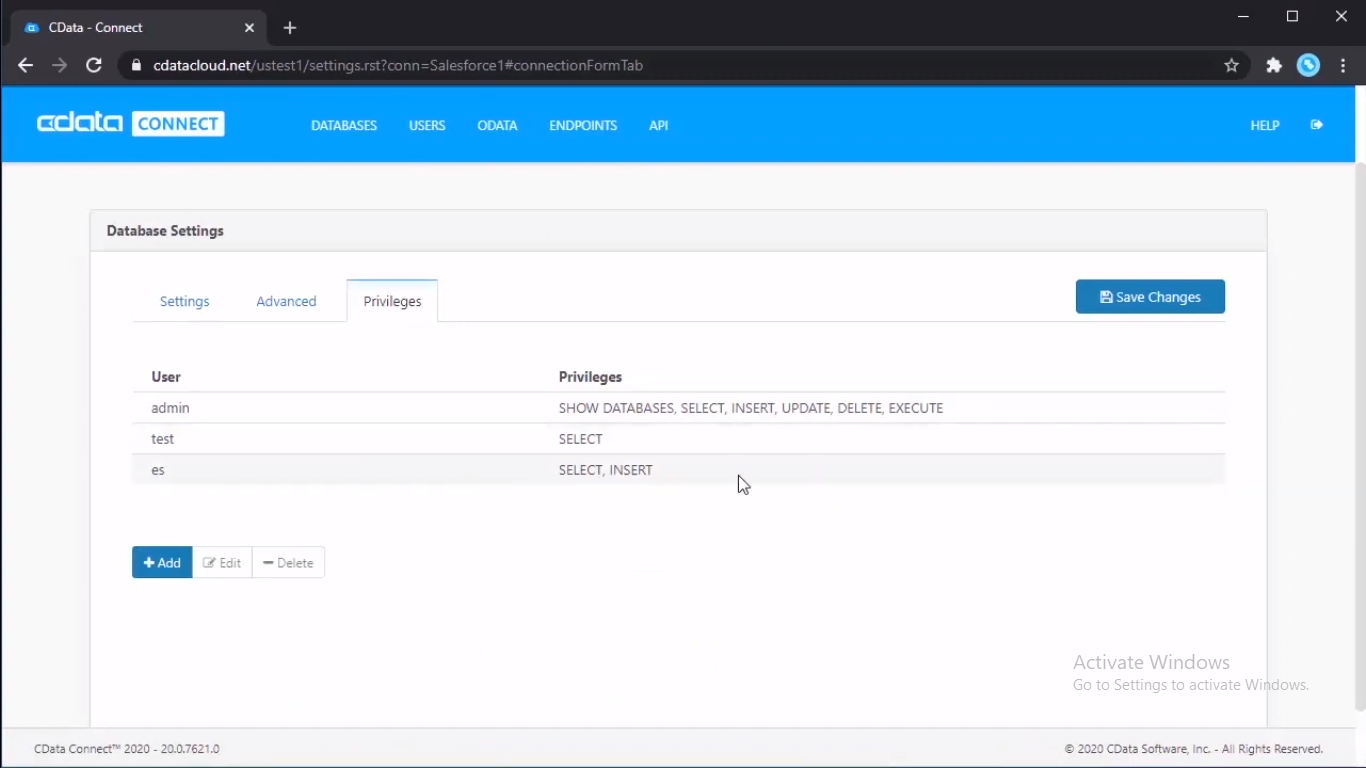Screen dimensions: 1366x768
Task: Switch to the Advanced tab
Action: 286,301
